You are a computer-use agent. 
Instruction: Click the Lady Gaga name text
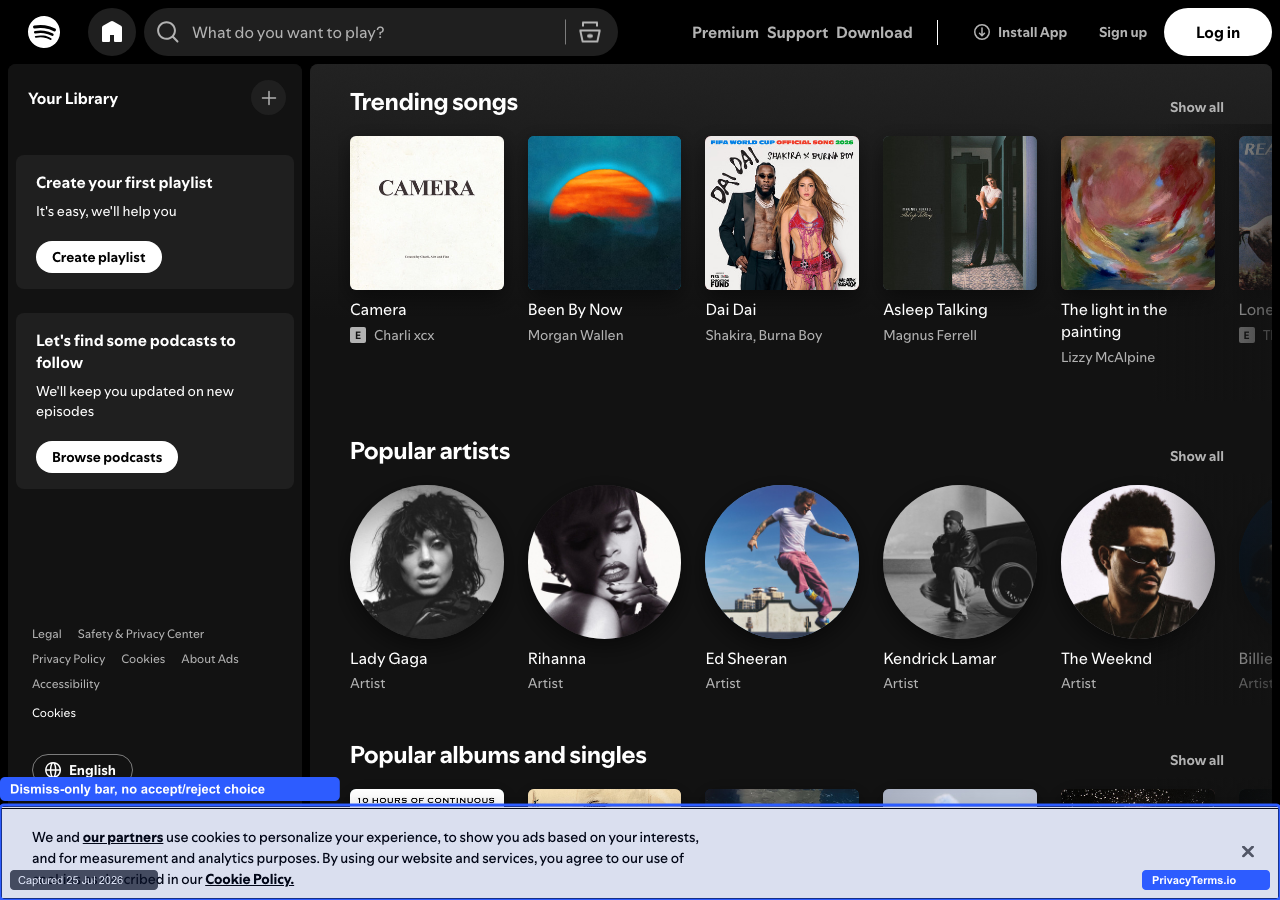coord(389,659)
